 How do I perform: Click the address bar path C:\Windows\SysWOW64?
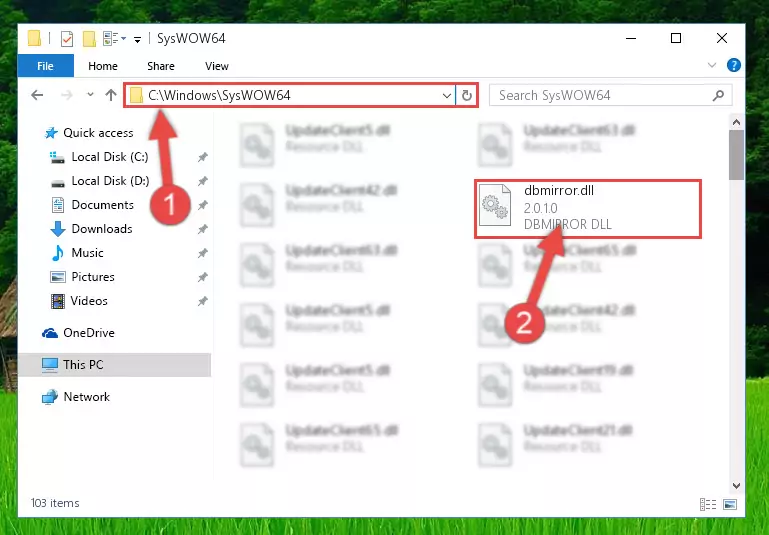click(219, 95)
